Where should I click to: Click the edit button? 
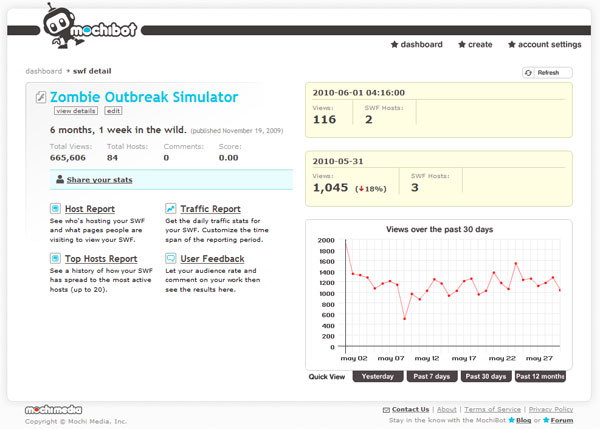coord(113,111)
